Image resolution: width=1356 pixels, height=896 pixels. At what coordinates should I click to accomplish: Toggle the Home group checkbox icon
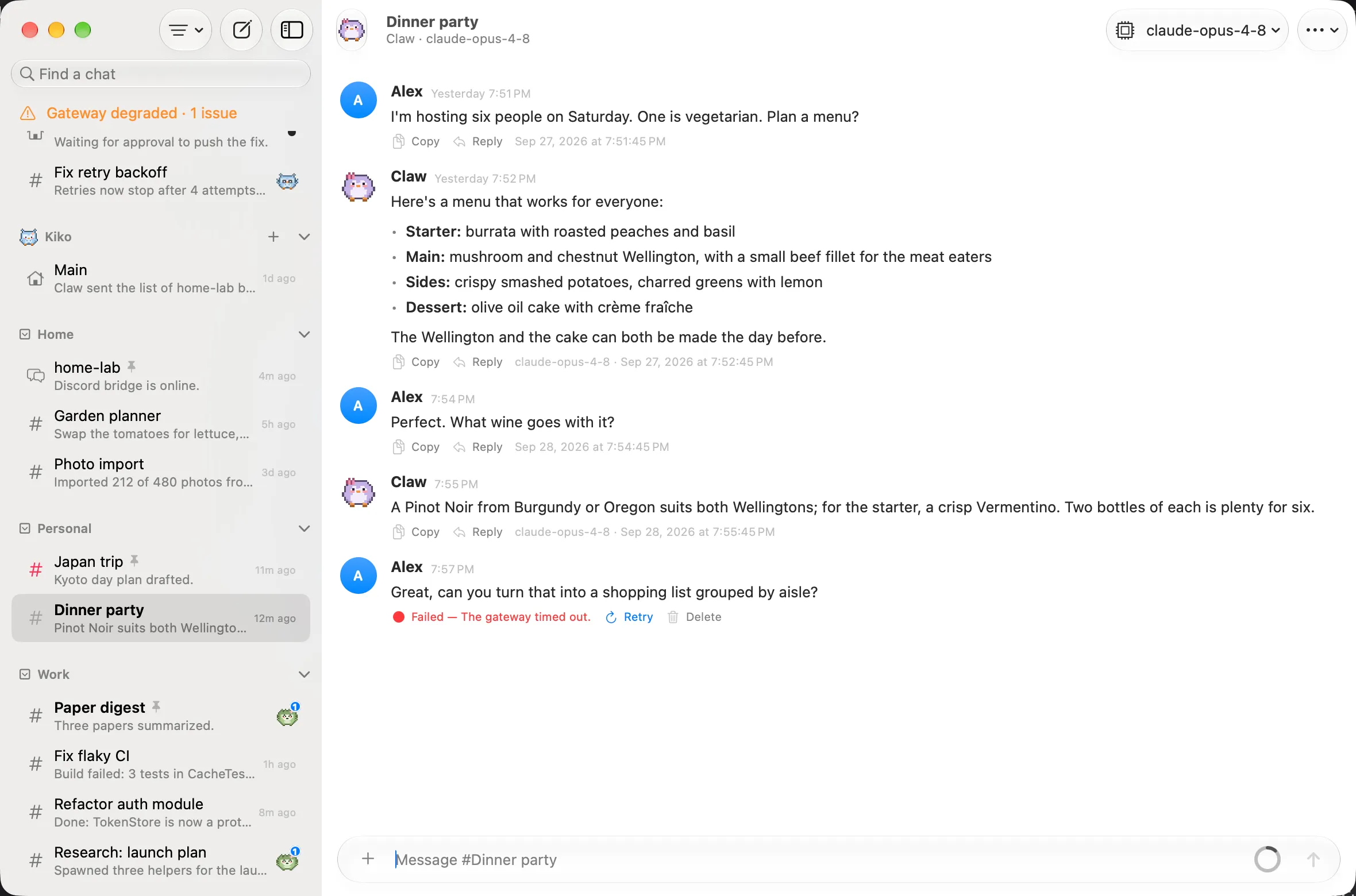(x=25, y=334)
